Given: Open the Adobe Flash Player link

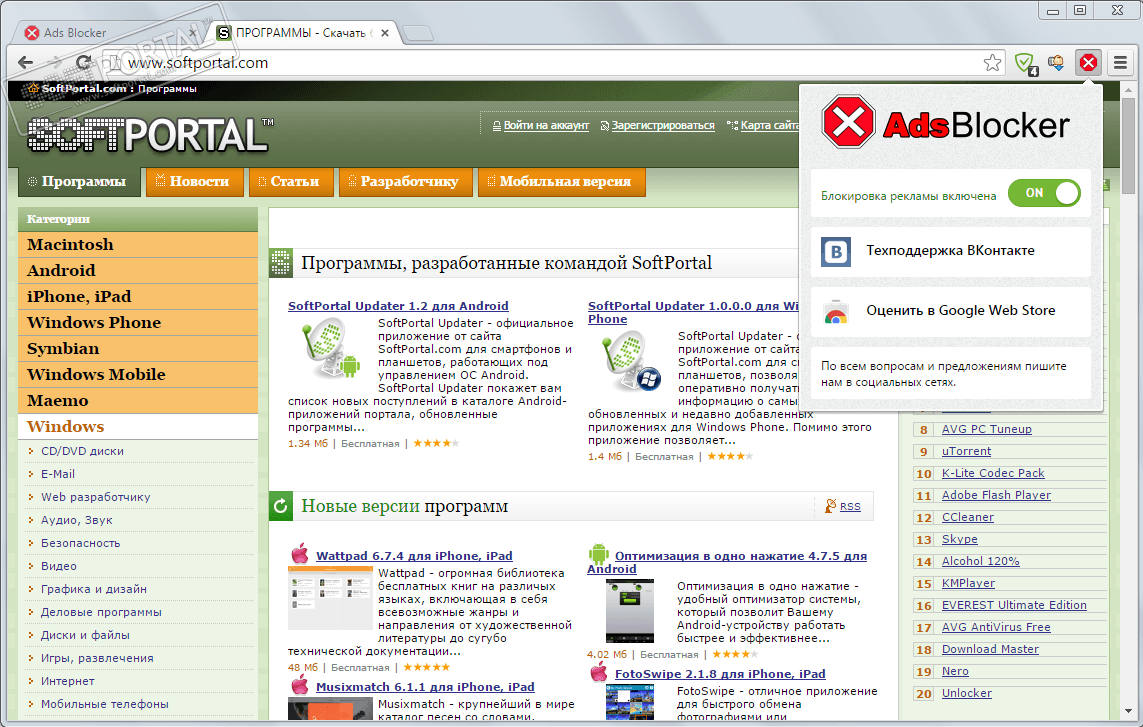Looking at the screenshot, I should [x=996, y=495].
